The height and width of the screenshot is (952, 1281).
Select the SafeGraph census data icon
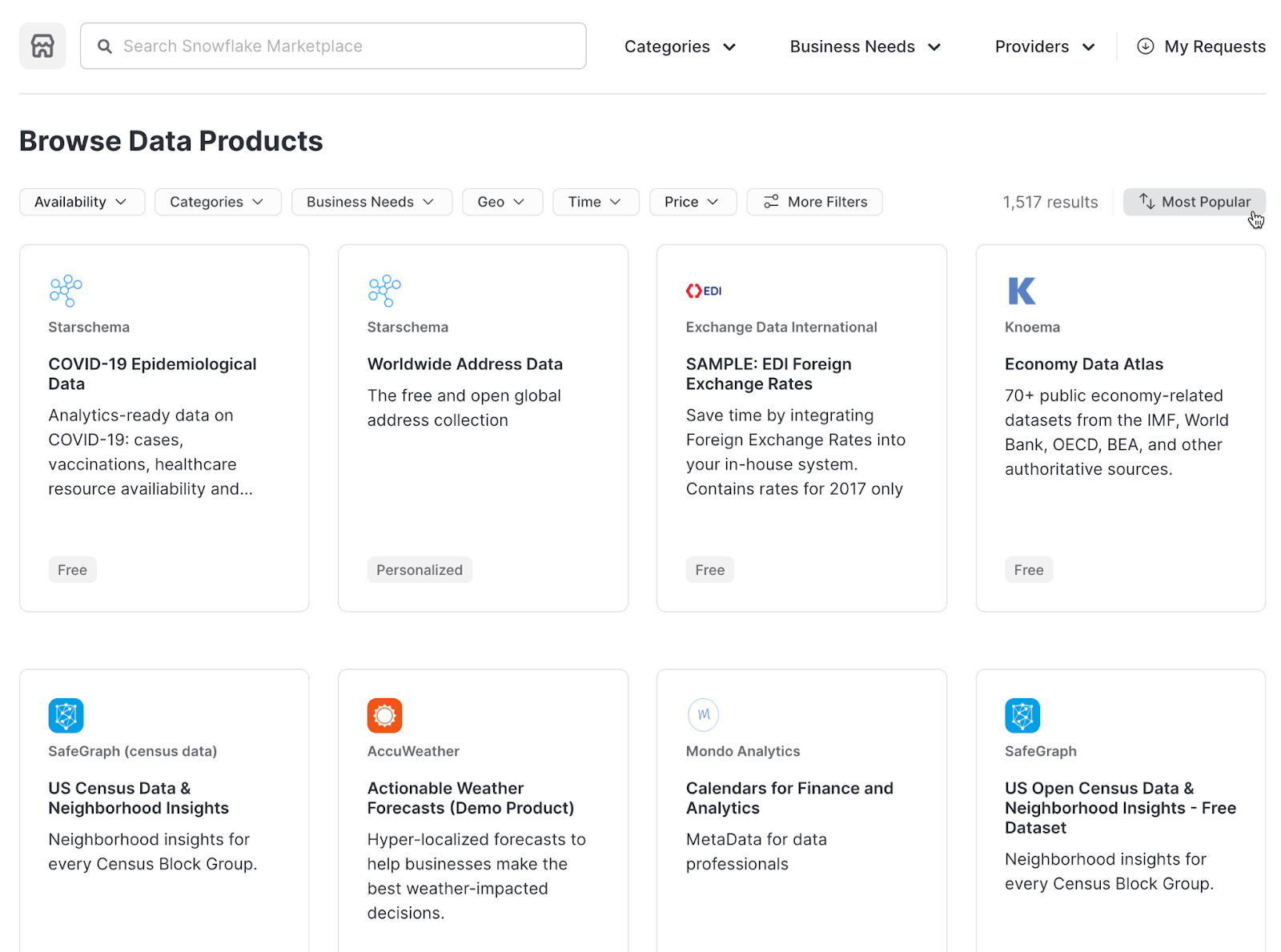(66, 715)
